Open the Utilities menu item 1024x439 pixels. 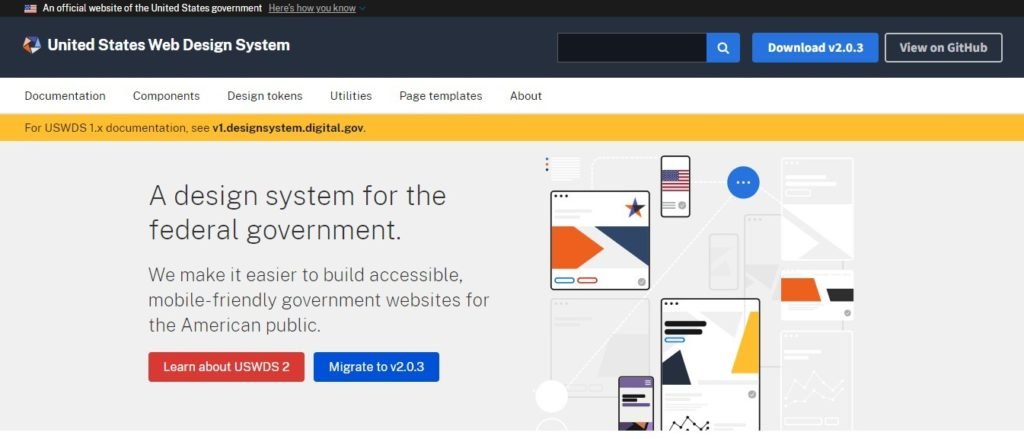click(x=351, y=96)
